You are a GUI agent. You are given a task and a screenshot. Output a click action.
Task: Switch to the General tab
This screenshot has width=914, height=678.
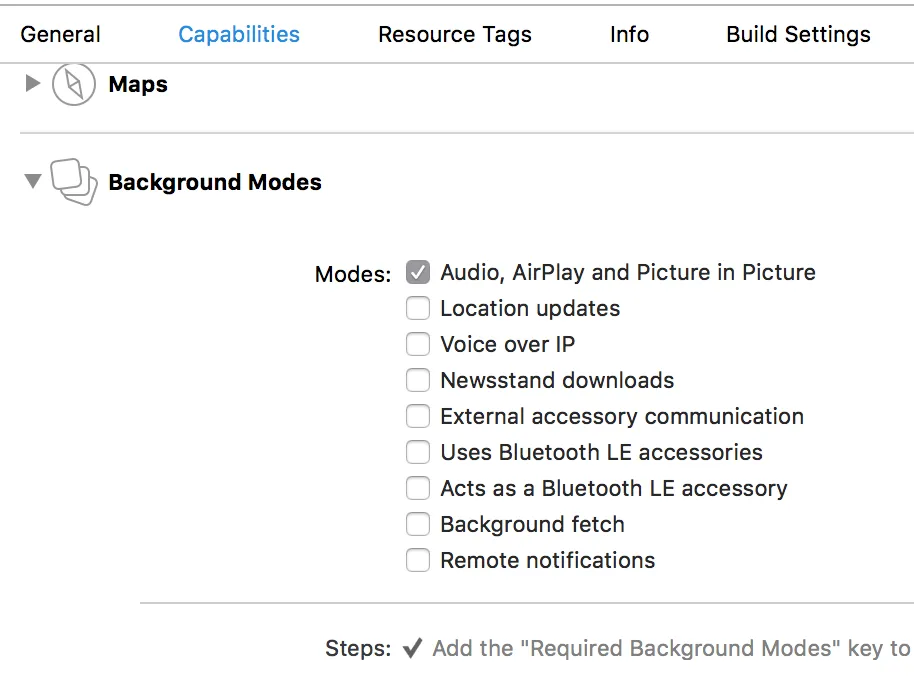[x=61, y=34]
